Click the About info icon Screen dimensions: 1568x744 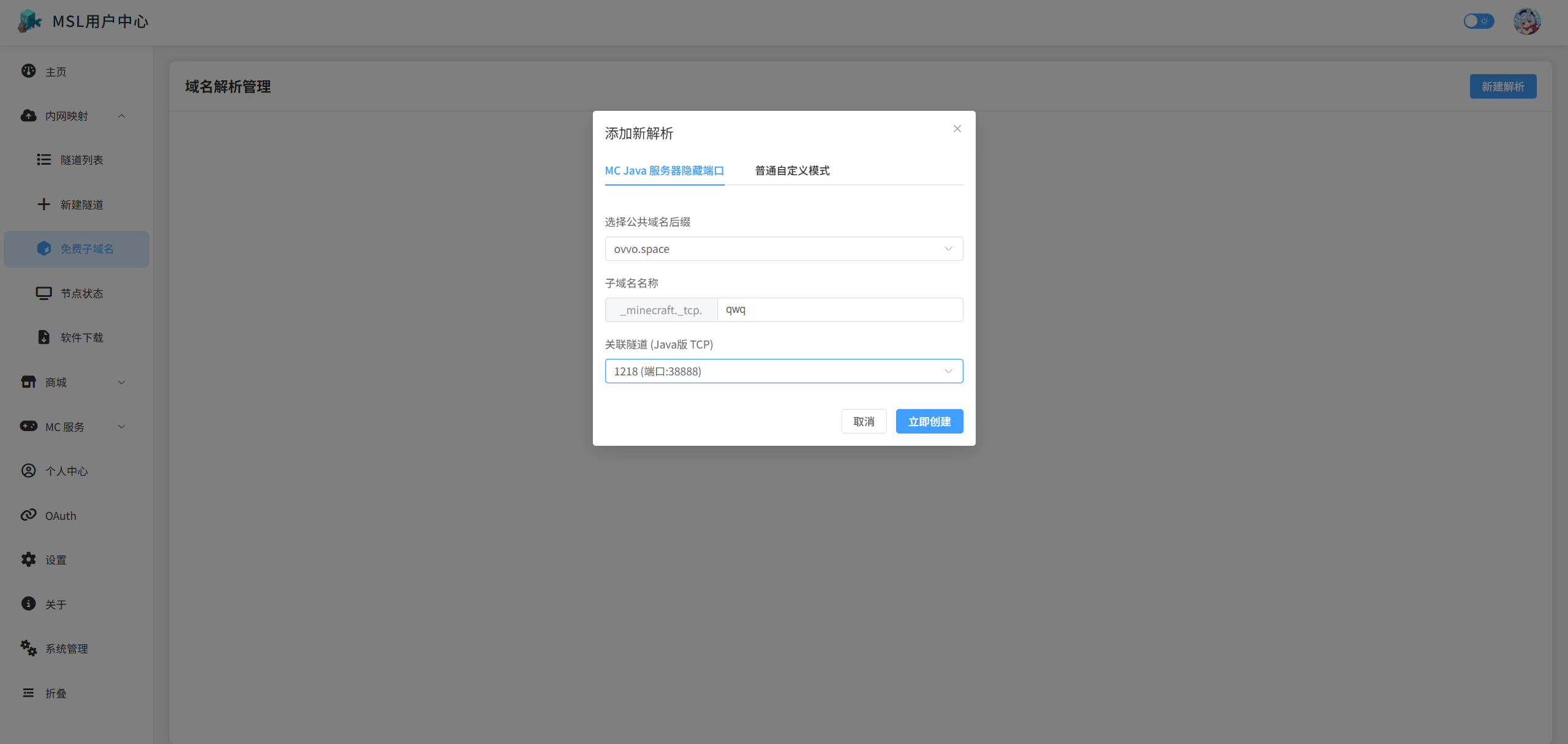(28, 604)
